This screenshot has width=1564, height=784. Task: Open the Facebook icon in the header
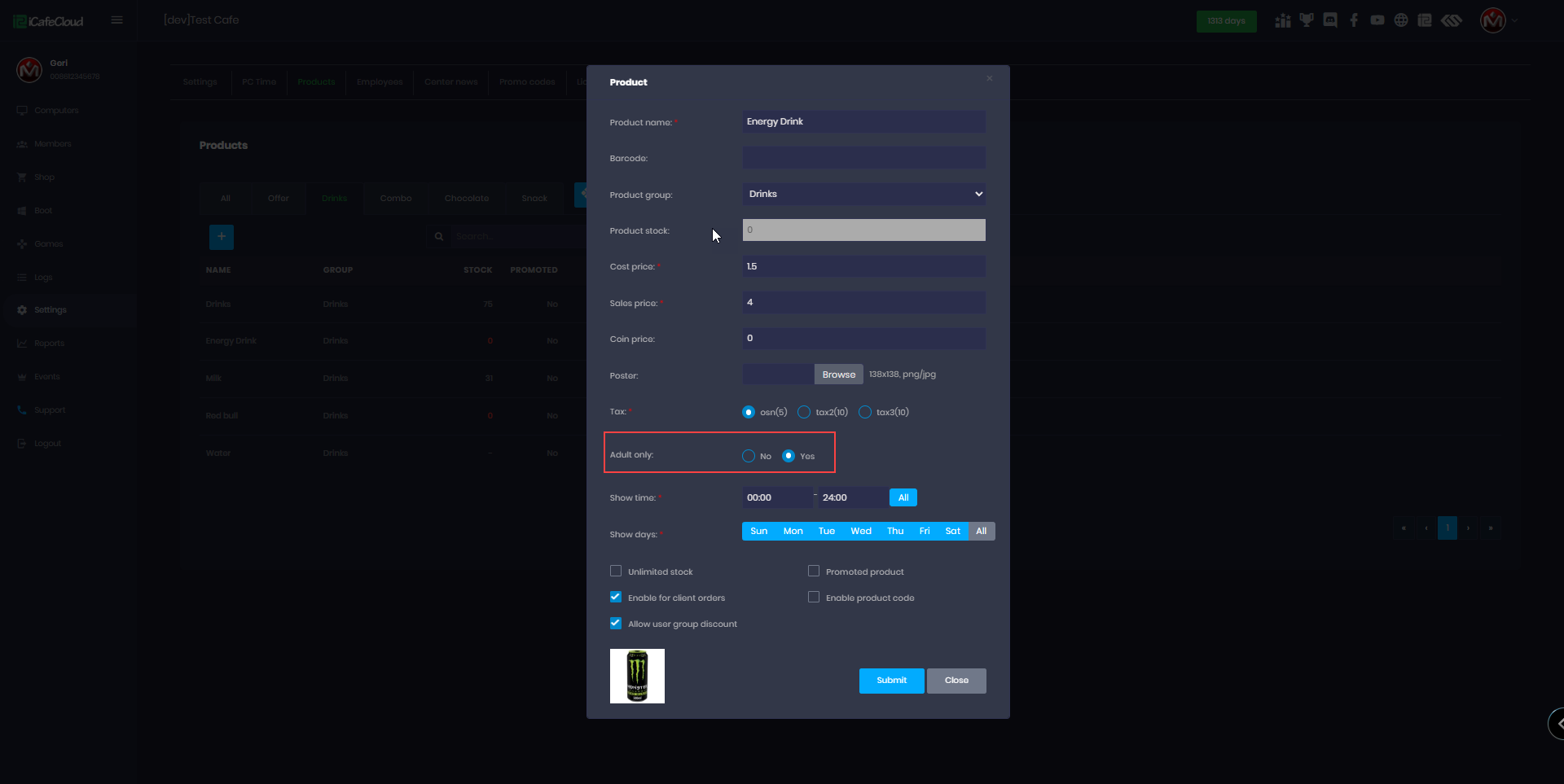1354,20
